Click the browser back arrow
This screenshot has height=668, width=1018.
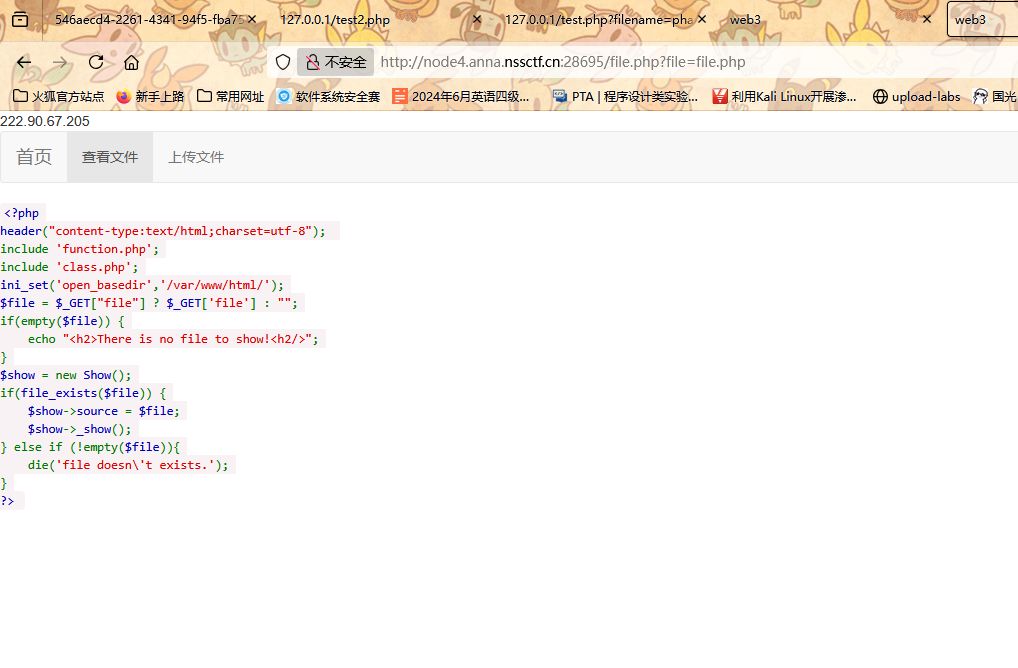24,62
